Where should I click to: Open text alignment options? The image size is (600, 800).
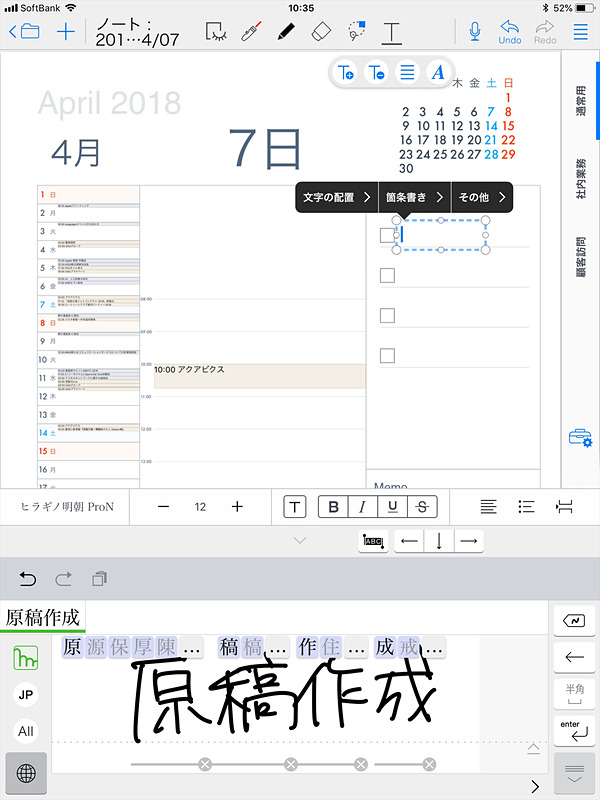tap(488, 507)
